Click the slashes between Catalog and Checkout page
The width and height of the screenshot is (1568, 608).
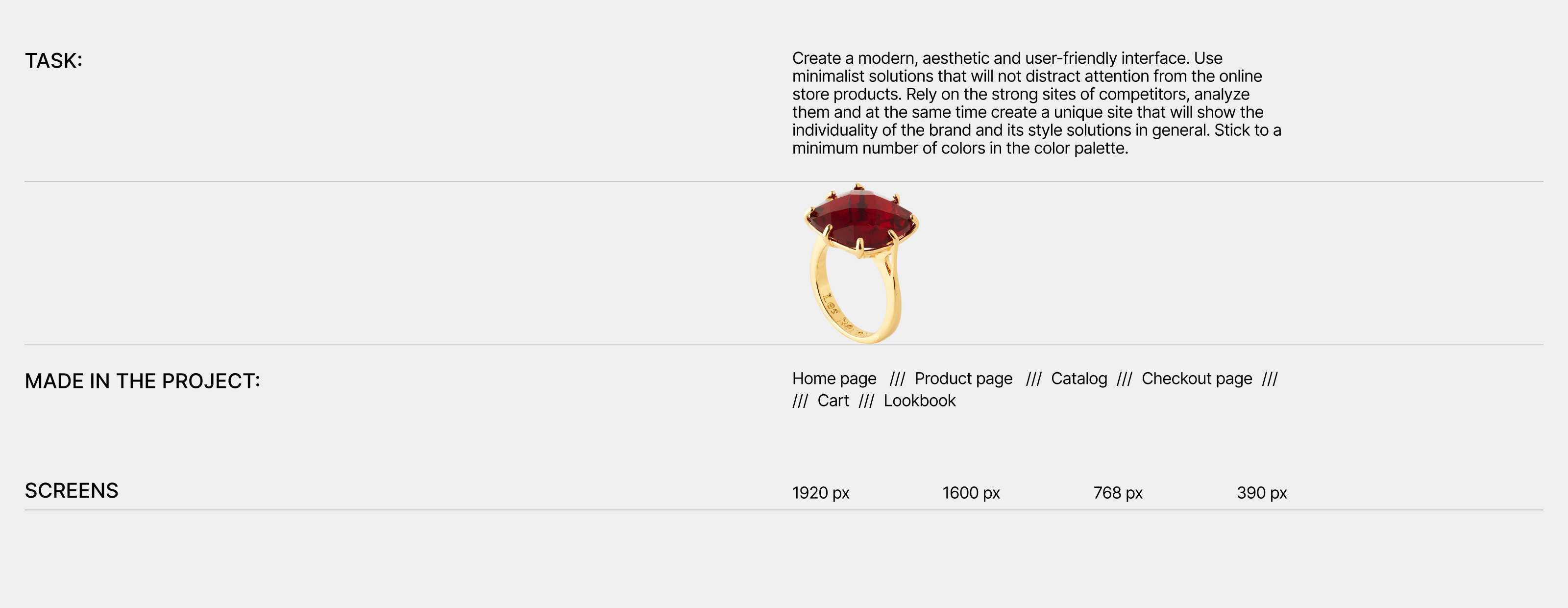click(1124, 379)
